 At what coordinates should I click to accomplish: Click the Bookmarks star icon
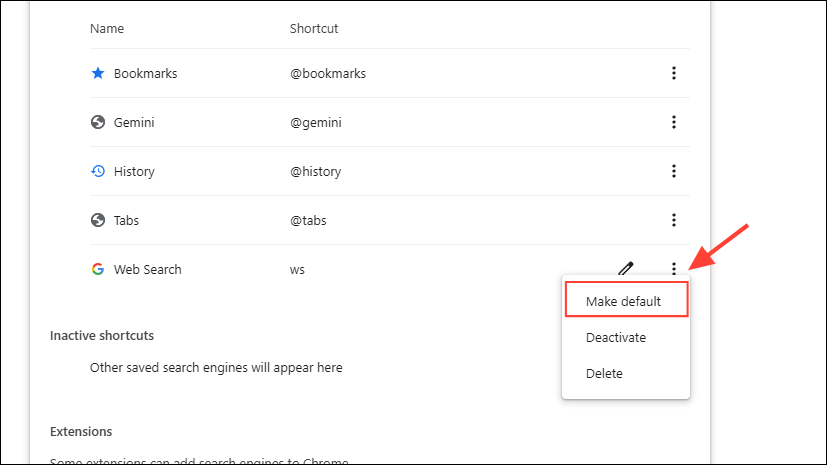pos(98,73)
